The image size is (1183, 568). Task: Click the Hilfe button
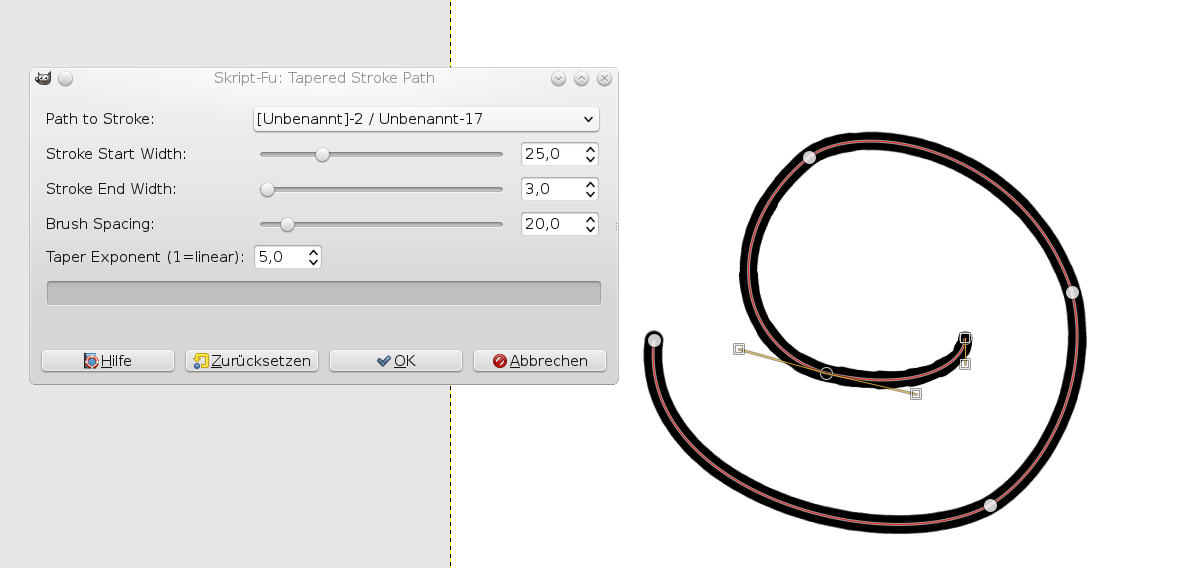[x=108, y=361]
